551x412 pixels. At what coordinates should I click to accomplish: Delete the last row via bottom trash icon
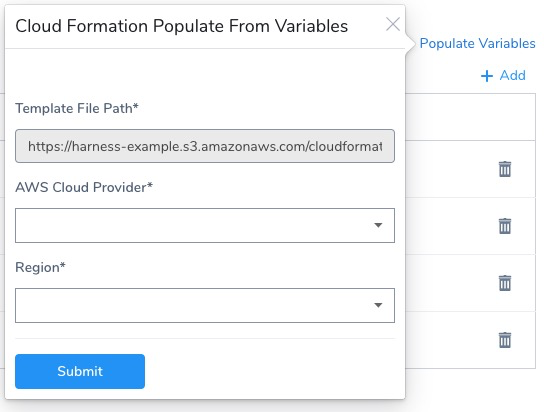point(505,340)
